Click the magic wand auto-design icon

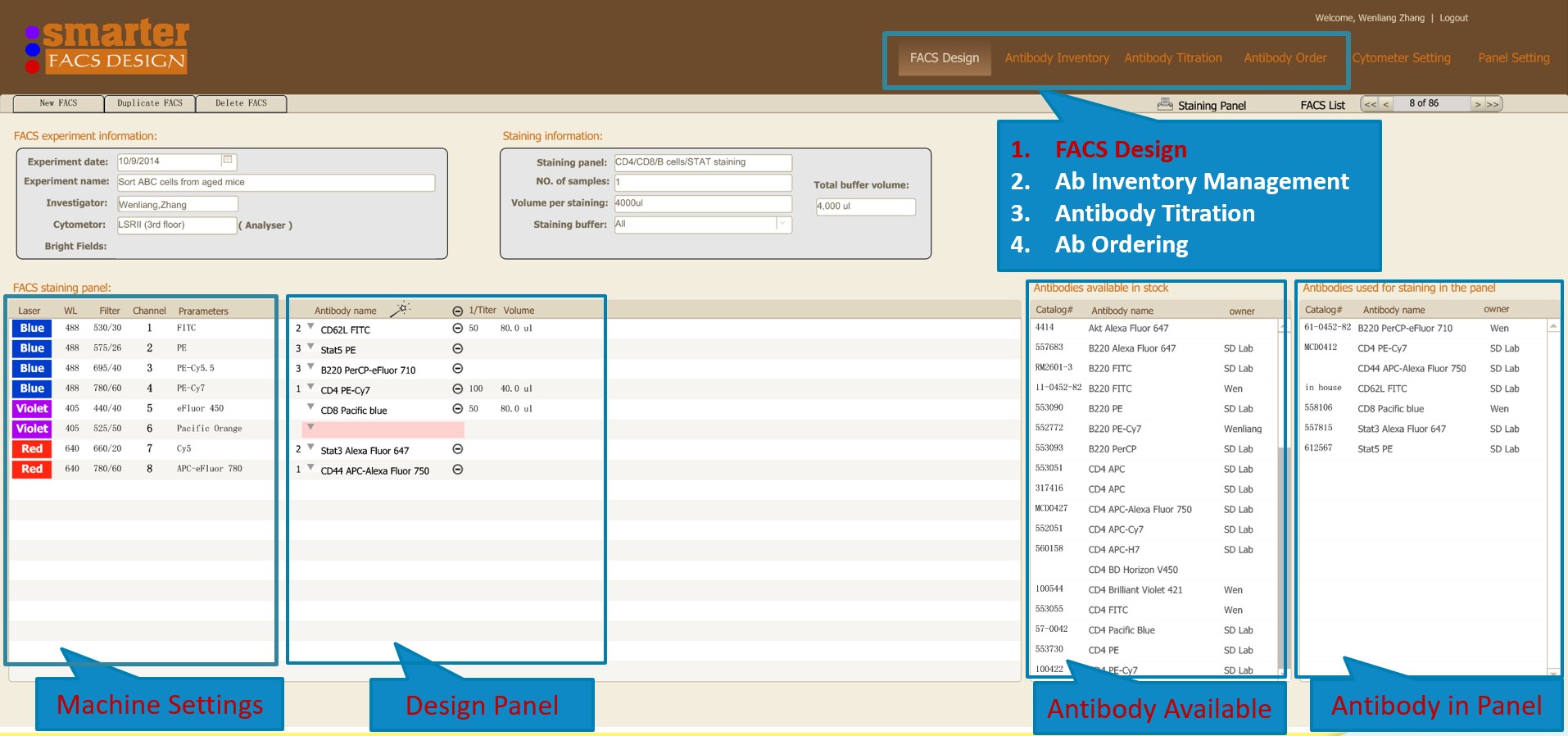click(401, 309)
